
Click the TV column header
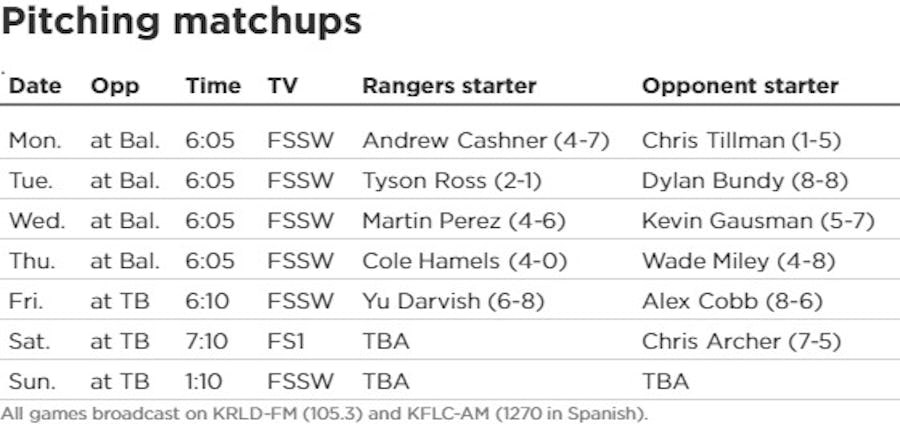click(282, 86)
